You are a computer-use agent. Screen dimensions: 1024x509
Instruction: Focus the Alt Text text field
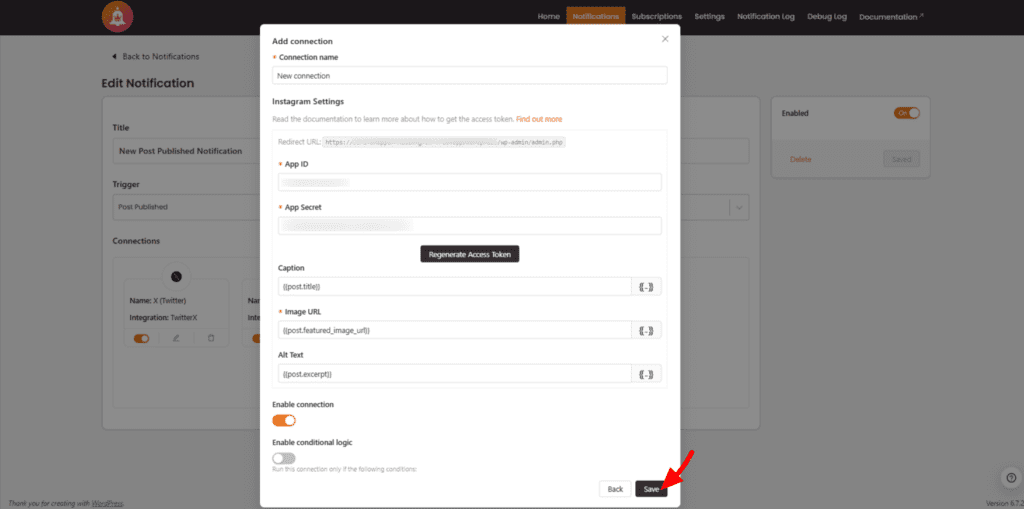coord(455,374)
